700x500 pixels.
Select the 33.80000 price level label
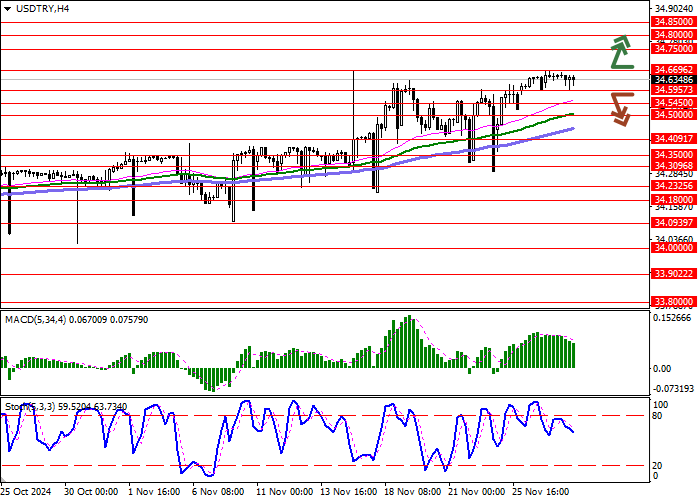coord(674,302)
